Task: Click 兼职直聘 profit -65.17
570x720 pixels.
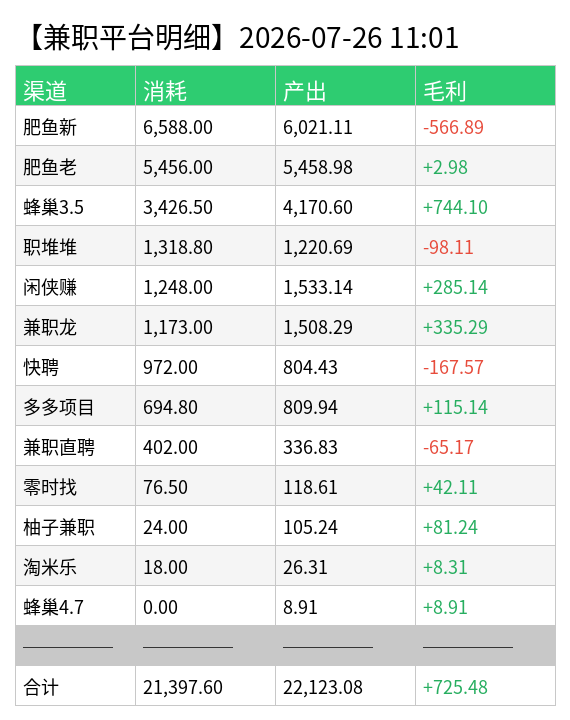Action: point(448,447)
